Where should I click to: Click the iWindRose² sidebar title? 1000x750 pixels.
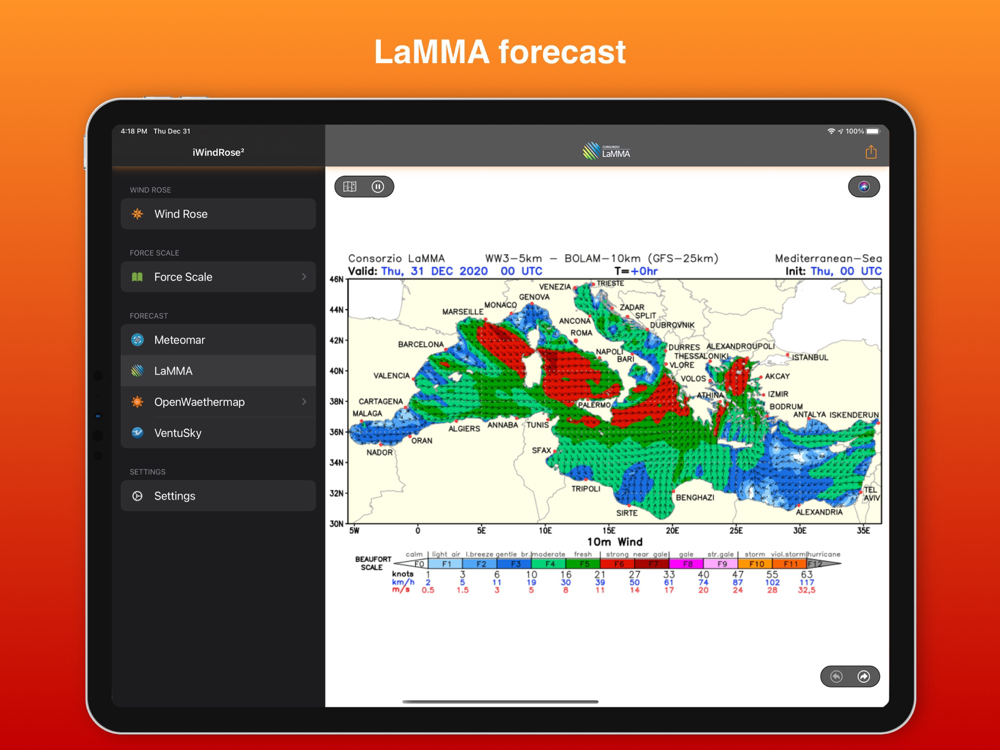(218, 152)
